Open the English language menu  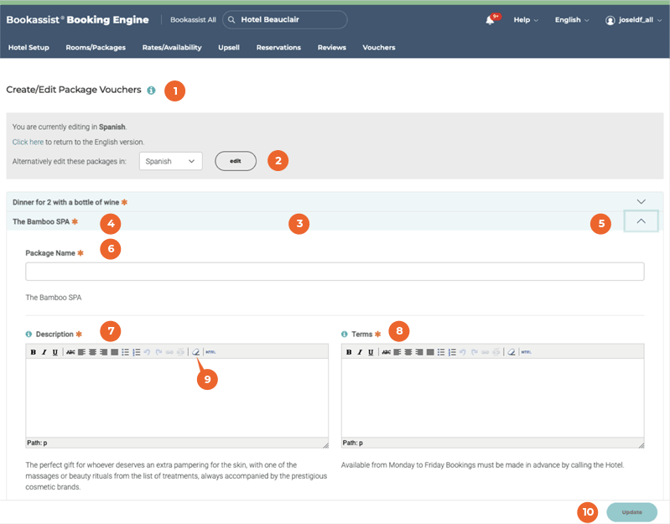pos(572,20)
